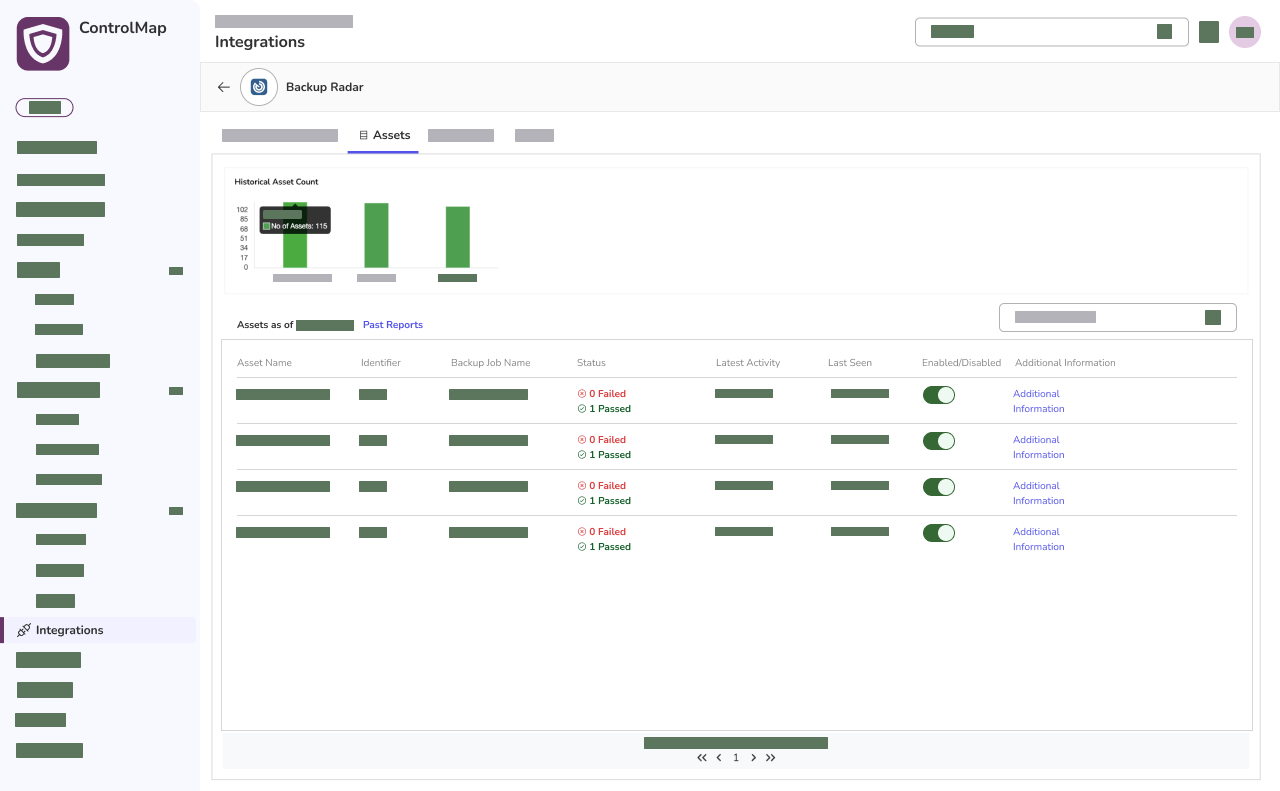
Task: Click the Last Seen column header
Action: 850,363
